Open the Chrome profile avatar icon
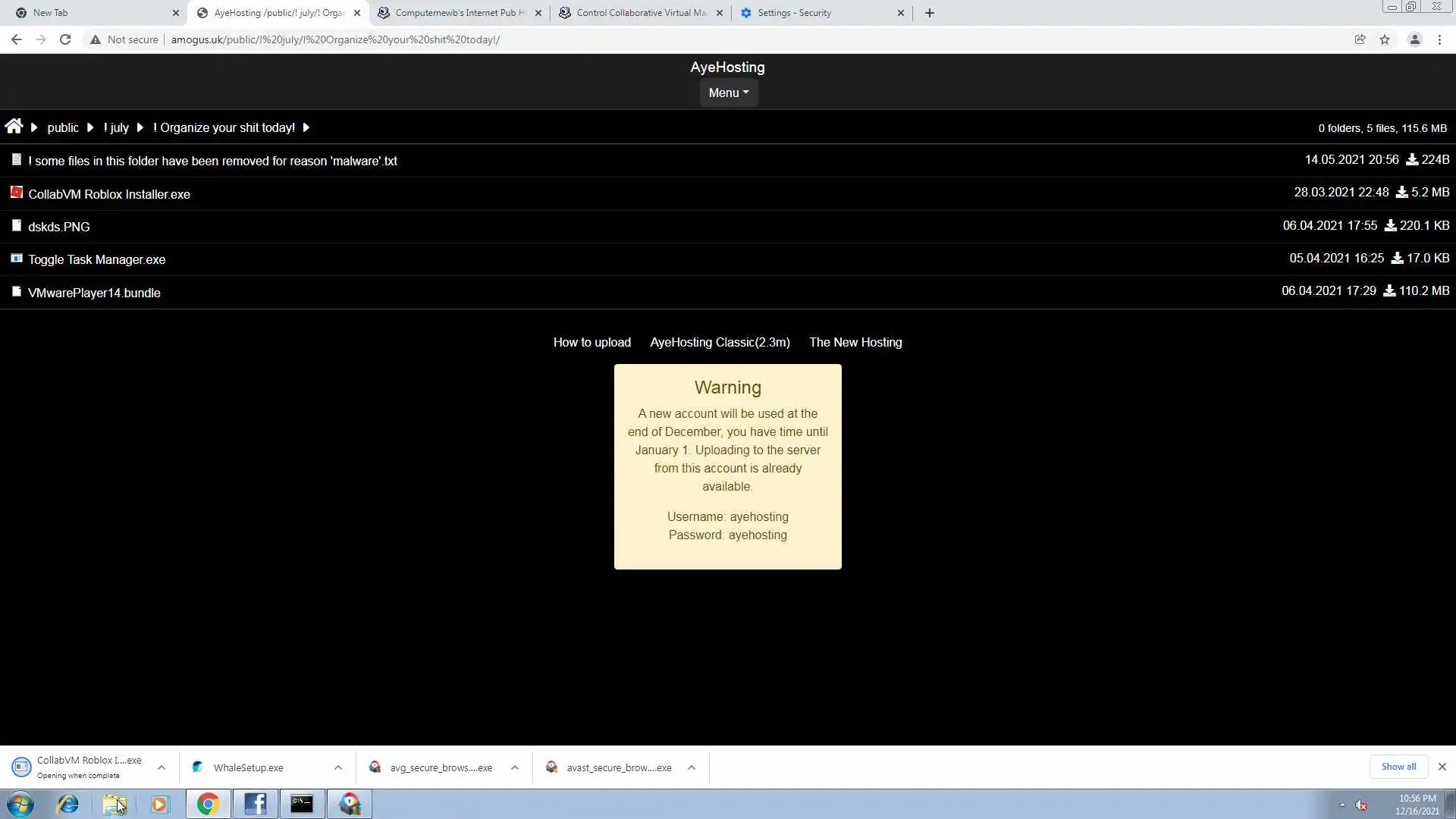 [x=1414, y=39]
